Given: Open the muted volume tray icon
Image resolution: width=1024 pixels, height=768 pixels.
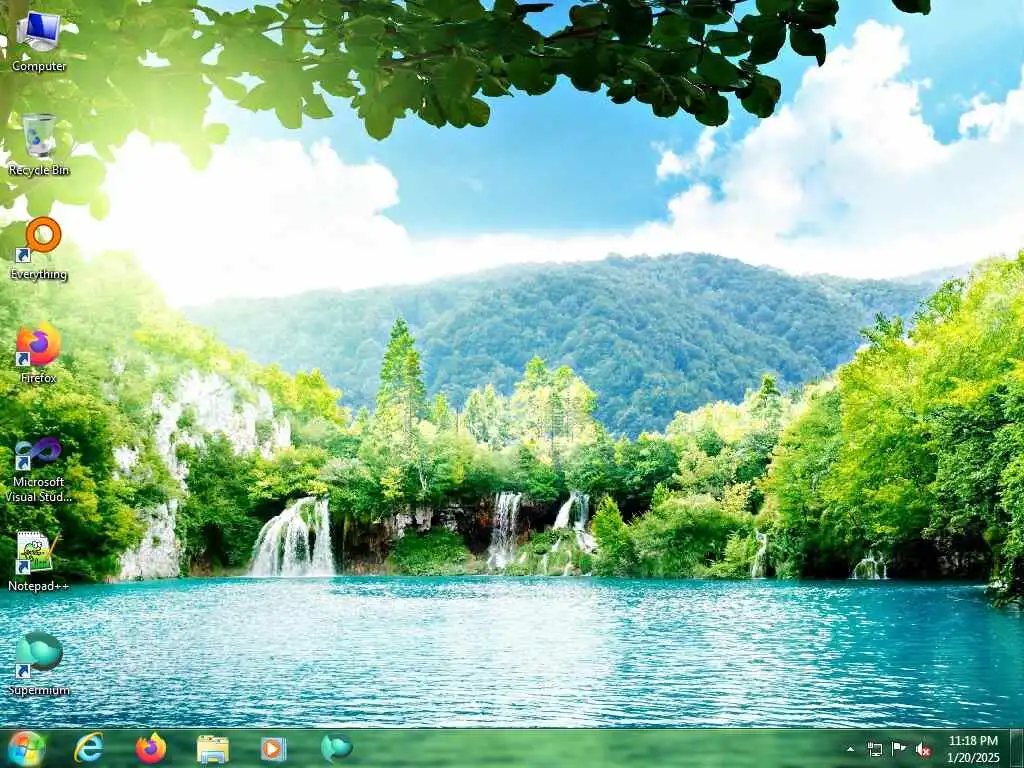Looking at the screenshot, I should pos(923,749).
